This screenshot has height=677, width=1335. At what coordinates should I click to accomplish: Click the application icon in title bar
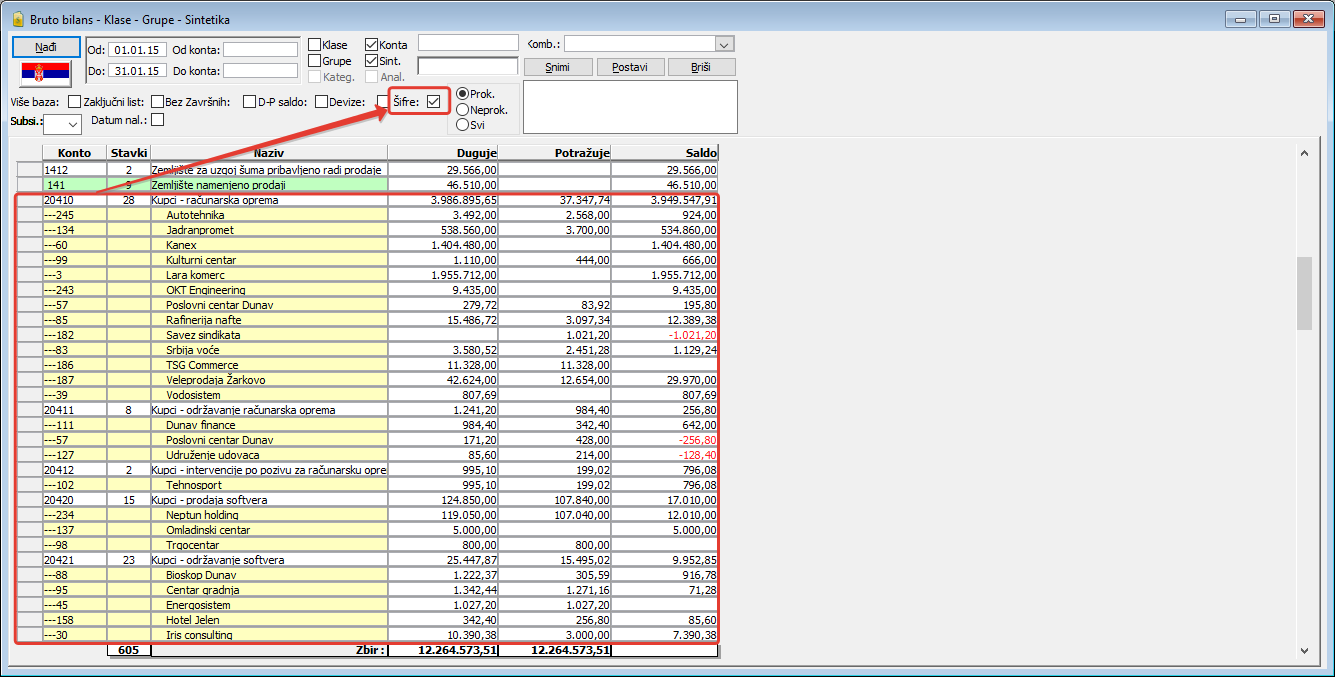click(16, 18)
